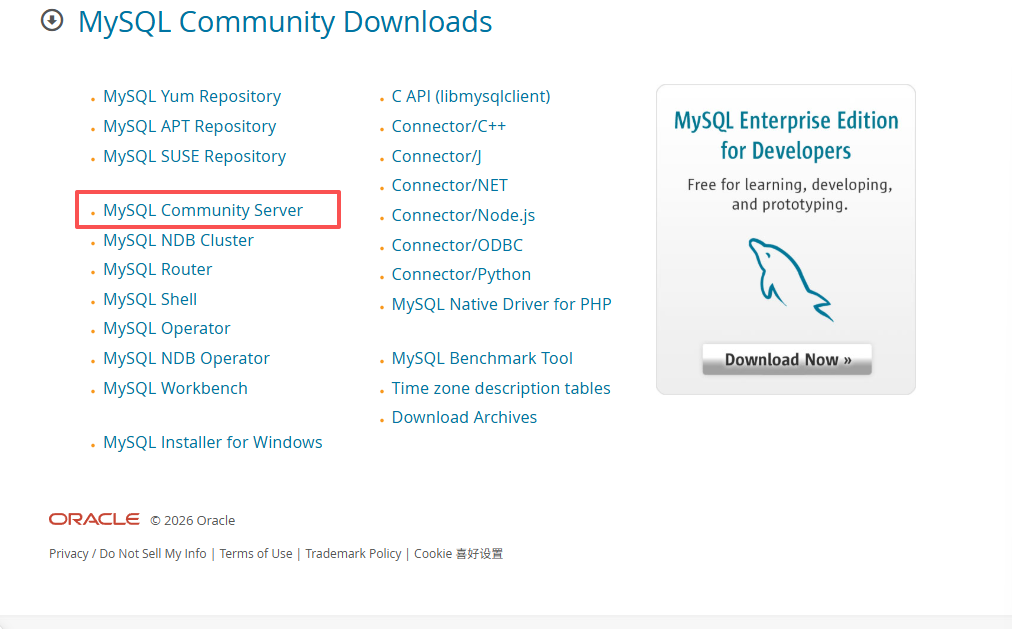Click the dolphin image in the Enterprise Edition banner
The height and width of the screenshot is (629, 1012).
point(790,279)
